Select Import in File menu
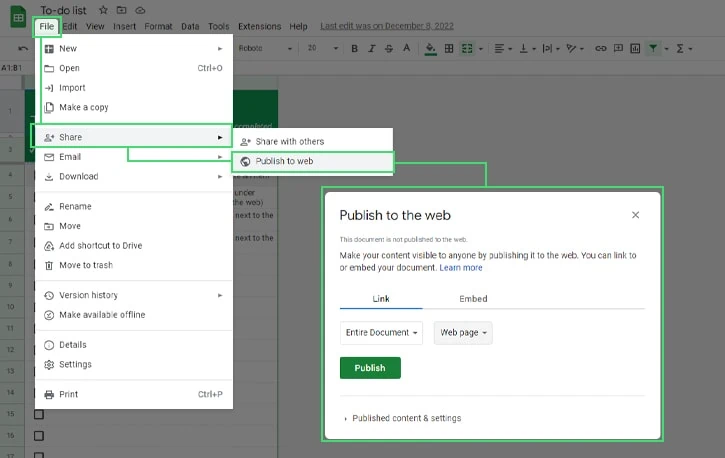The image size is (725, 458). pos(134,88)
